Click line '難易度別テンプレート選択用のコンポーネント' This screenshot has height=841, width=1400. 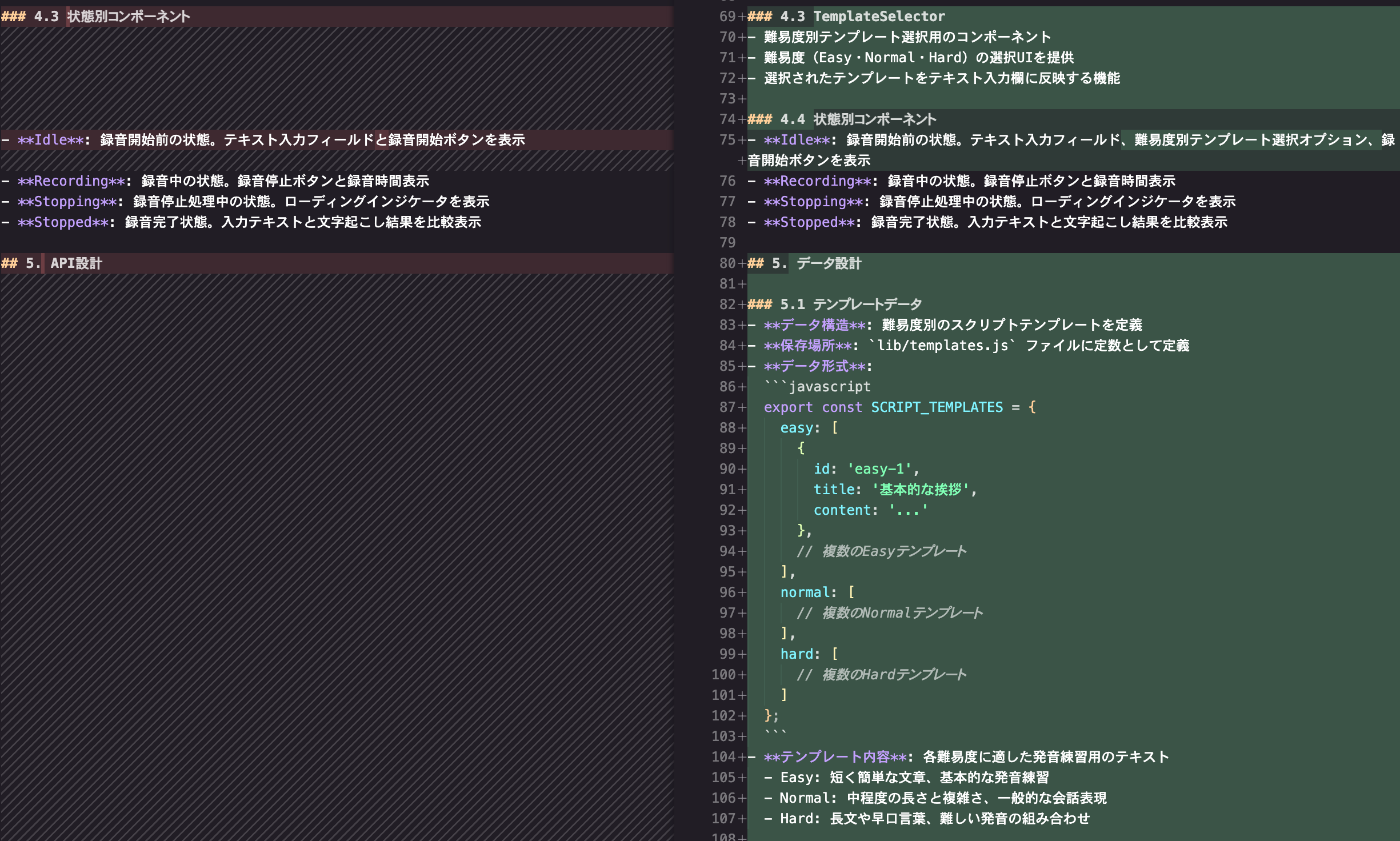pos(899,37)
